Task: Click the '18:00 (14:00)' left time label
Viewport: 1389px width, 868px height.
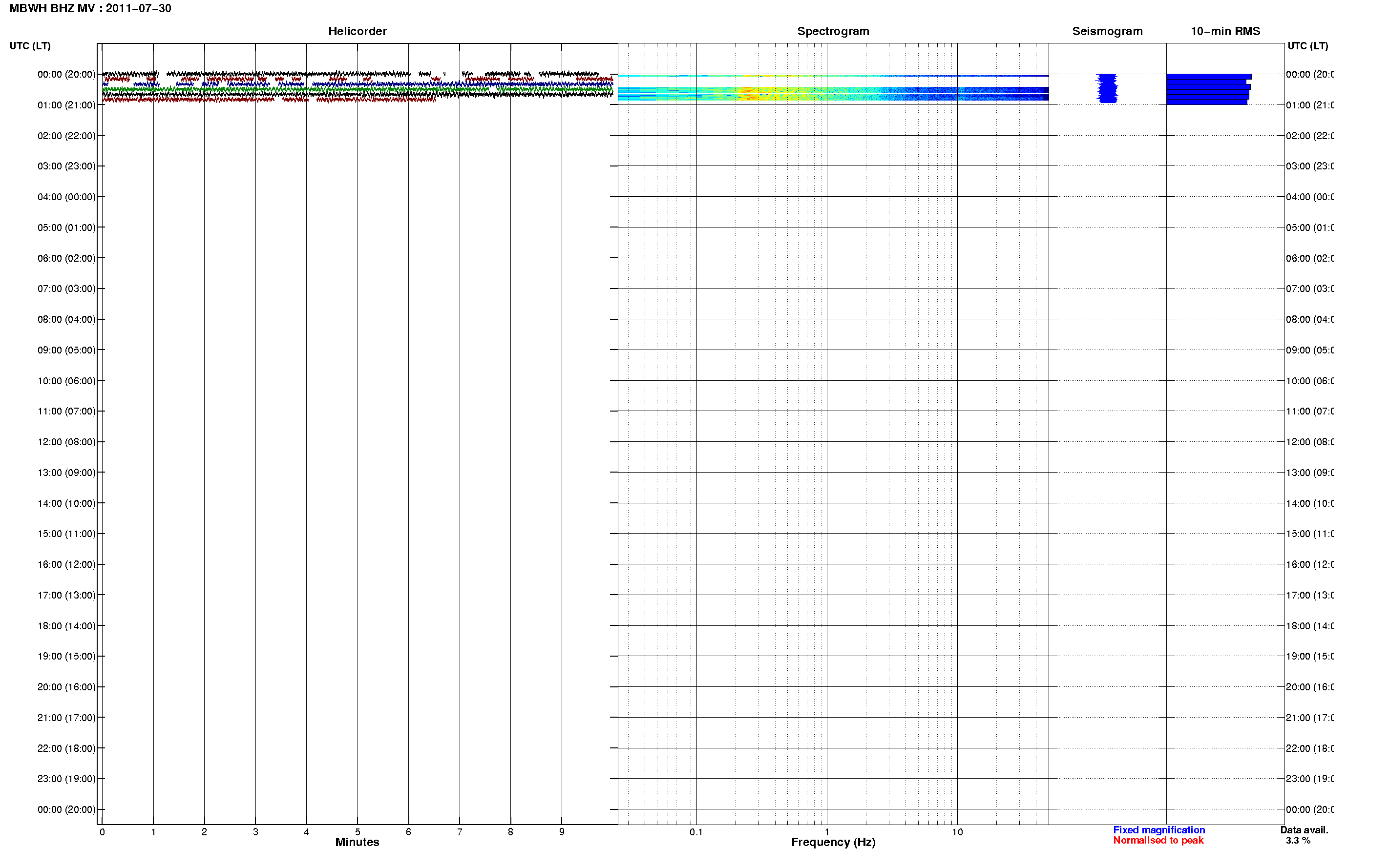Action: (x=66, y=626)
